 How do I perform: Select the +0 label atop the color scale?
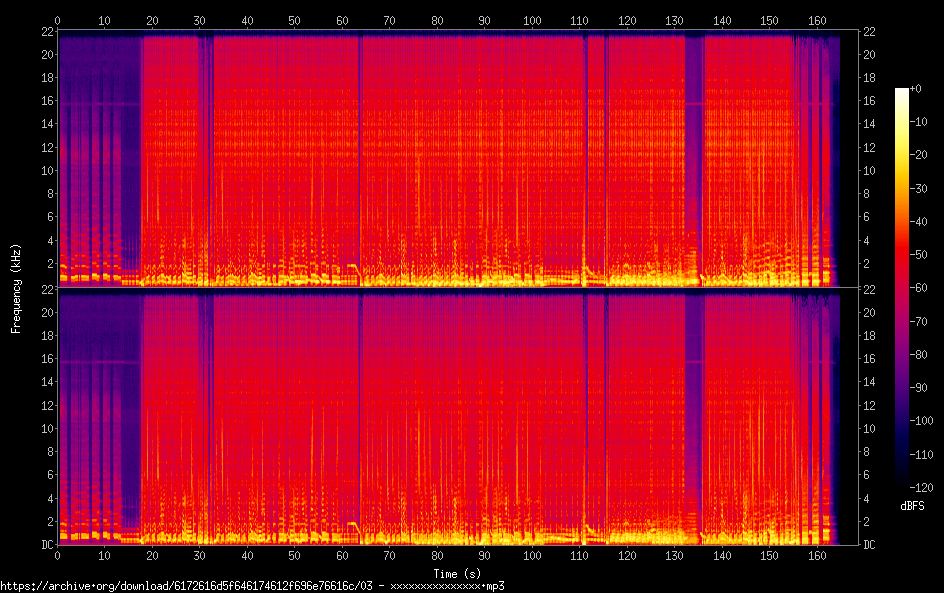tap(916, 89)
